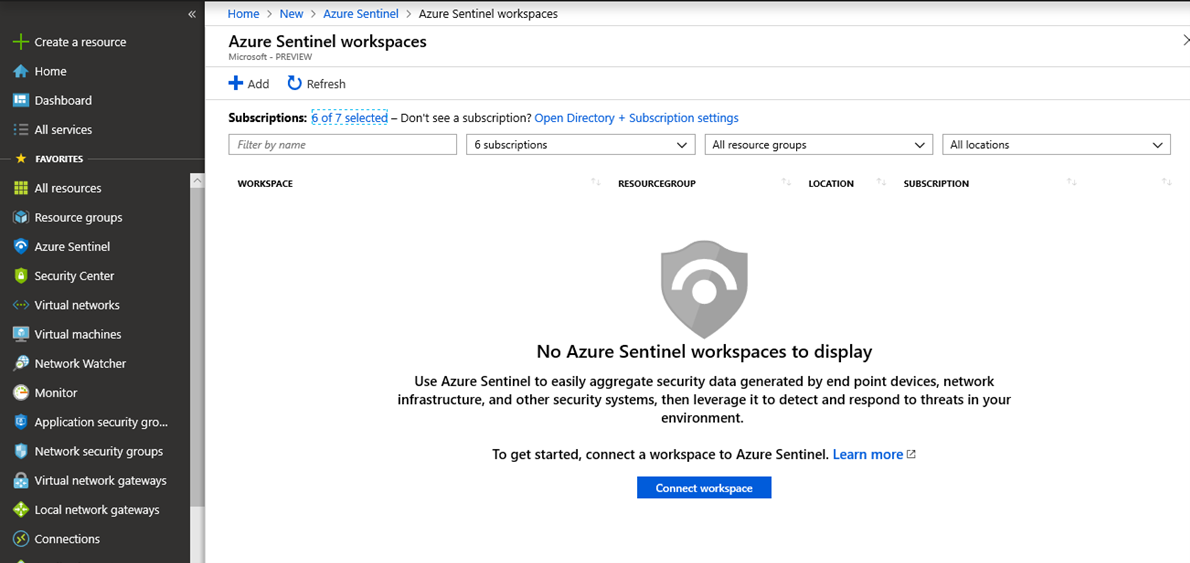Click the Connect workspace button
This screenshot has height=563, width=1190.
pos(704,488)
